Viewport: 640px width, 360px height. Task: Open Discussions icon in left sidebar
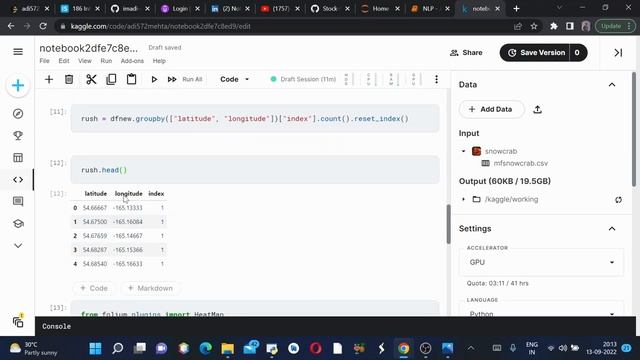coord(18,201)
